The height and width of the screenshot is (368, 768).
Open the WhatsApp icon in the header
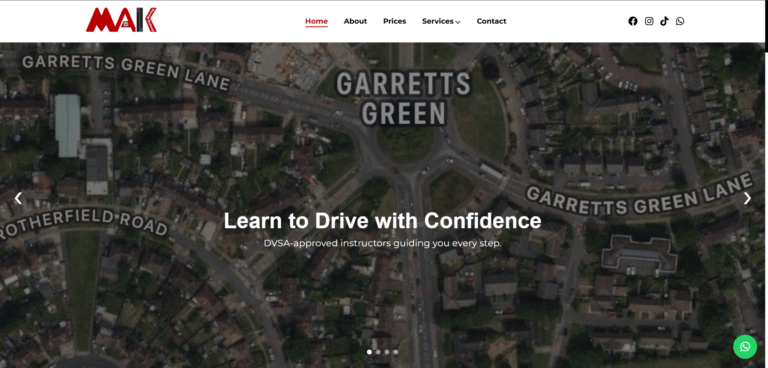[x=680, y=21]
